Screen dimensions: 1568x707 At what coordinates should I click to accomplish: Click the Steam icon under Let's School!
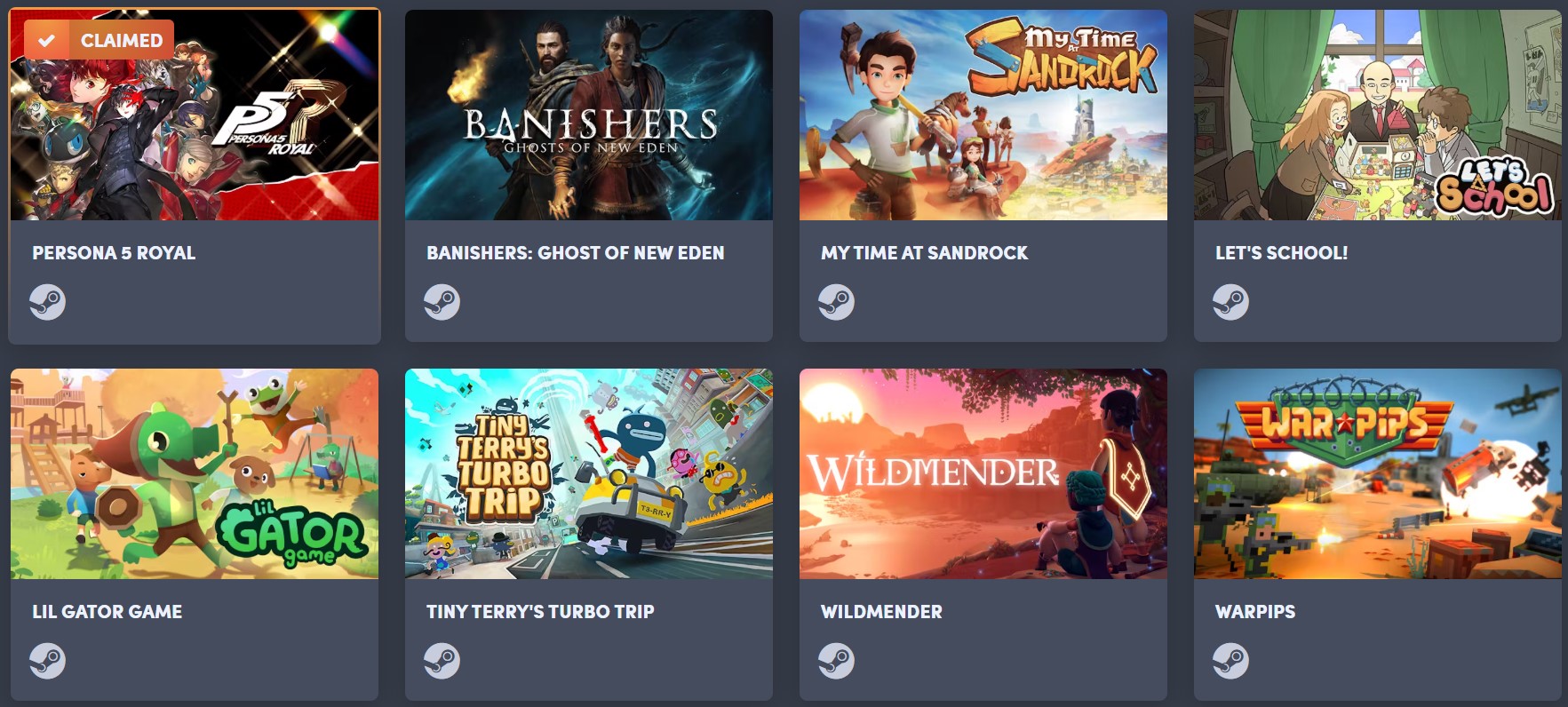(1230, 302)
